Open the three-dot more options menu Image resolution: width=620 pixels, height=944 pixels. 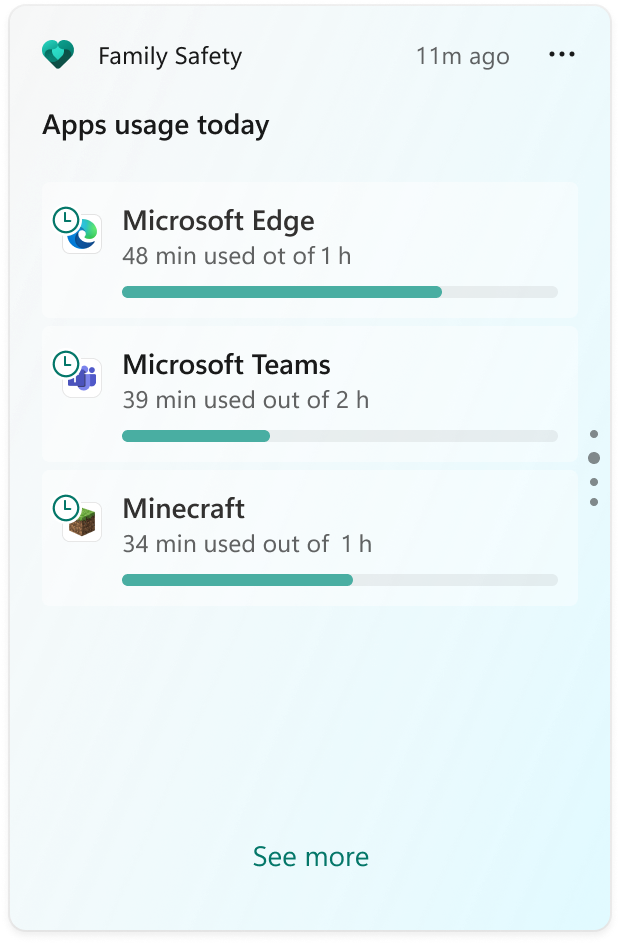562,55
